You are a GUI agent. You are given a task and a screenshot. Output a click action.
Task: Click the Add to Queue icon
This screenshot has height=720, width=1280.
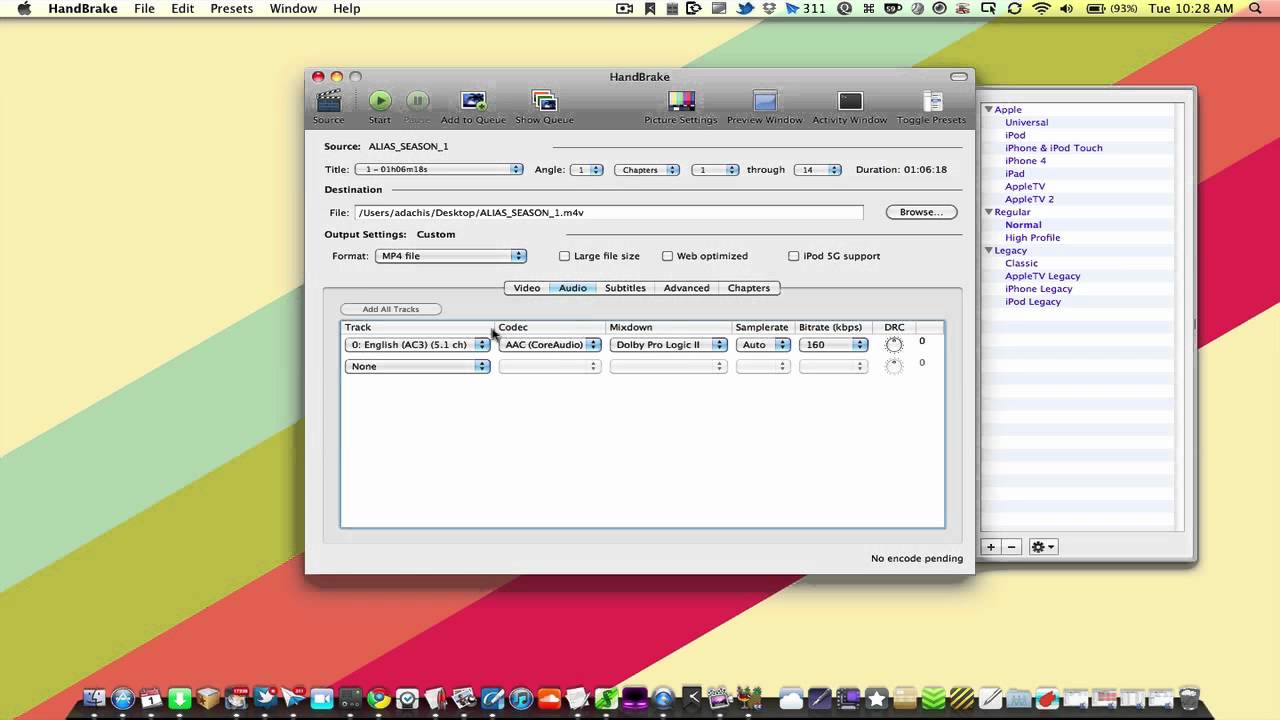pos(473,101)
